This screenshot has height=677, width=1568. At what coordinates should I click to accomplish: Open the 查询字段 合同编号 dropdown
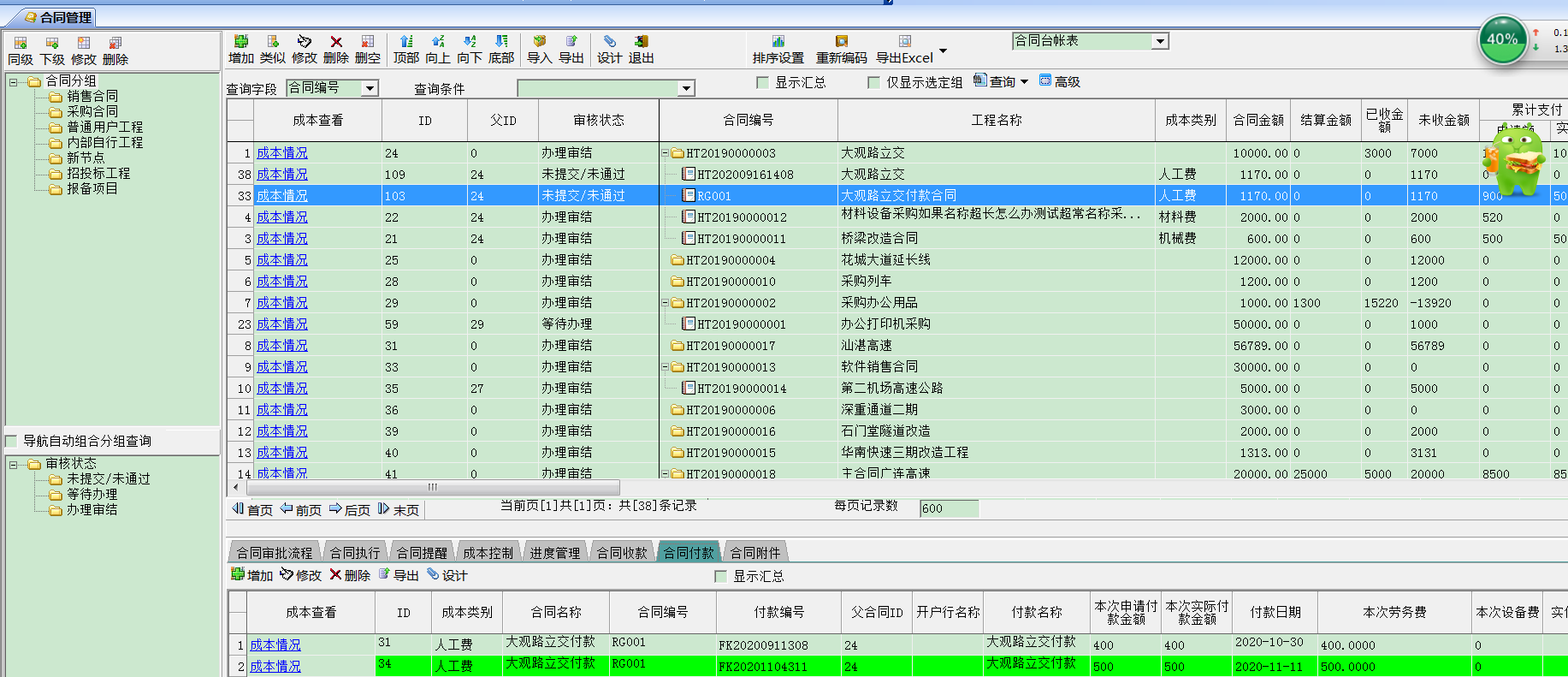click(370, 88)
